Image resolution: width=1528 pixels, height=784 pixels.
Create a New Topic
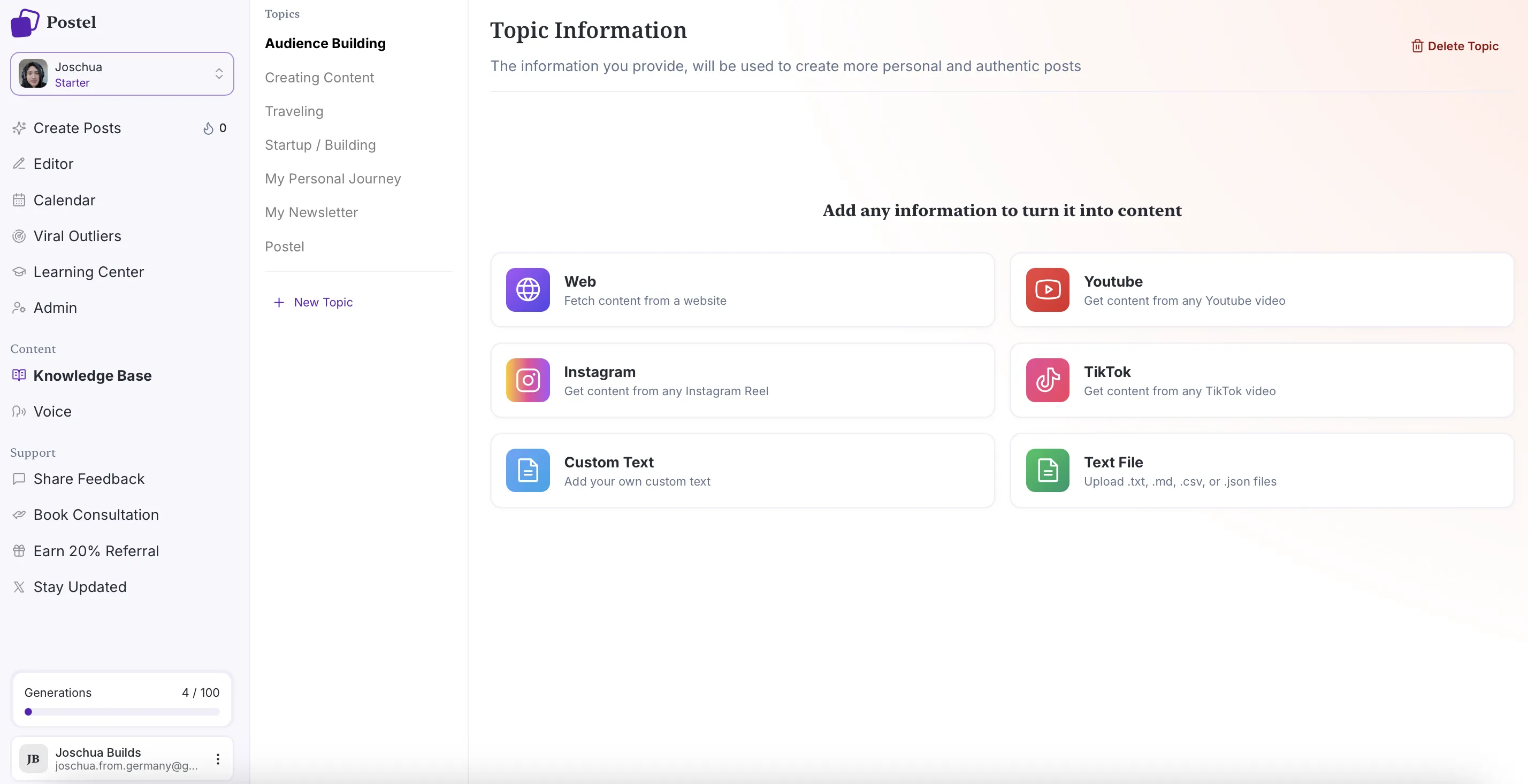pos(313,302)
